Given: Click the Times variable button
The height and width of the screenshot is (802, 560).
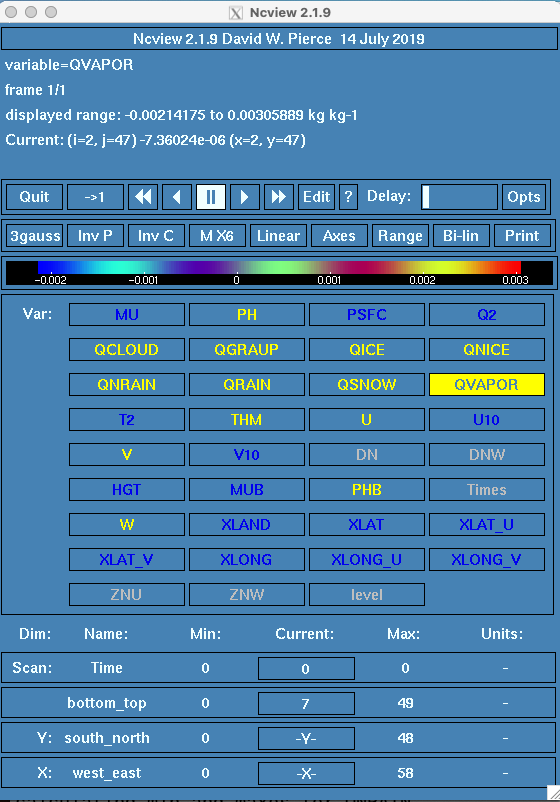Looking at the screenshot, I should click(487, 489).
